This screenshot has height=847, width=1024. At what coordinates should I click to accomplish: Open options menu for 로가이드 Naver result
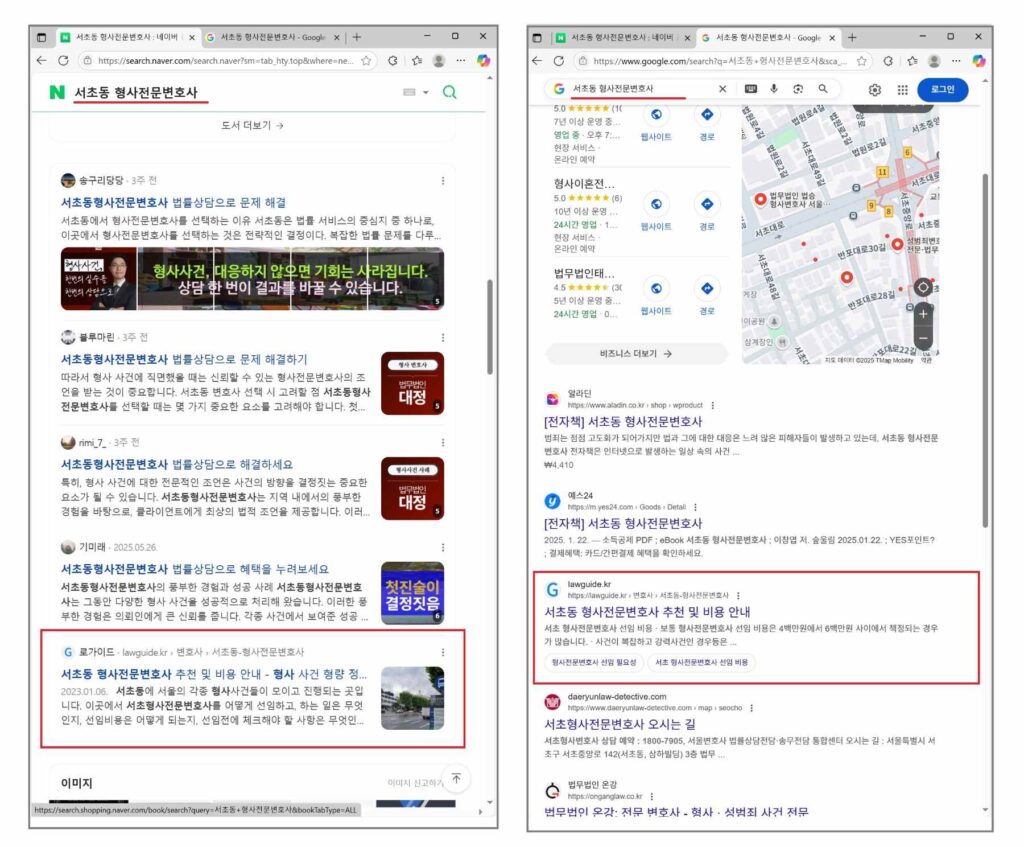(x=443, y=652)
